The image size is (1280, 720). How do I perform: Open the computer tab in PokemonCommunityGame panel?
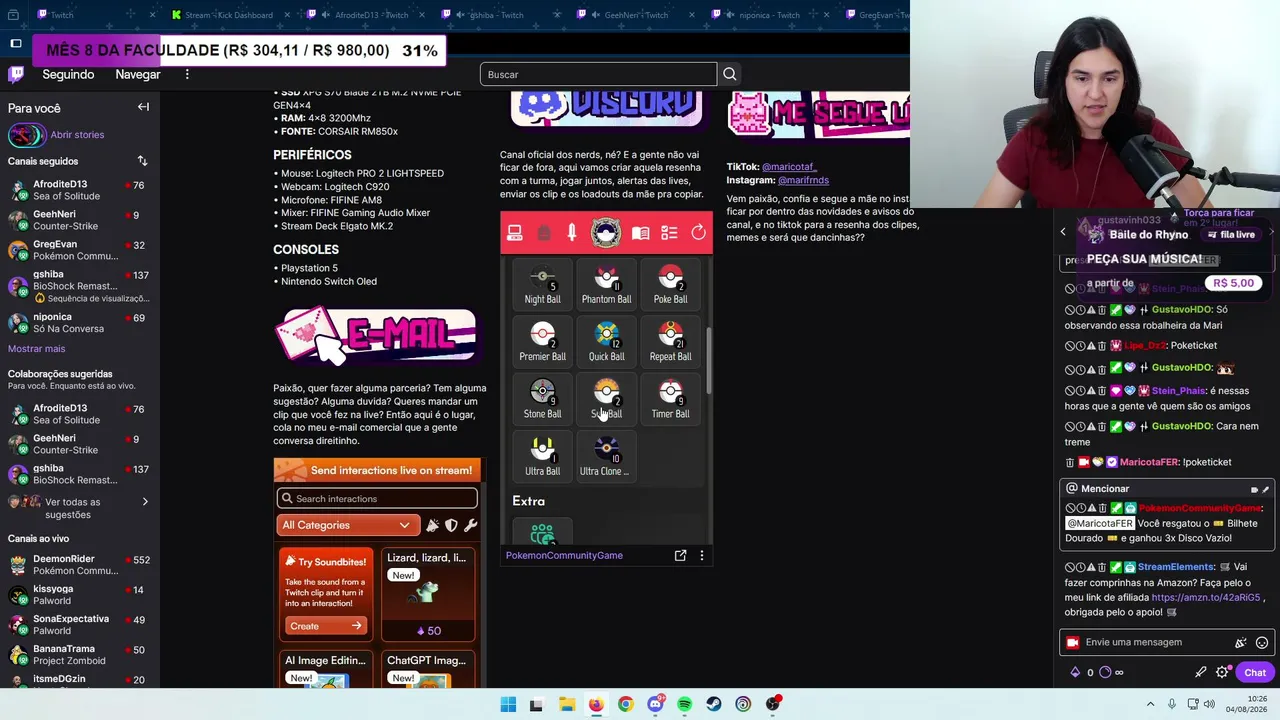point(515,233)
